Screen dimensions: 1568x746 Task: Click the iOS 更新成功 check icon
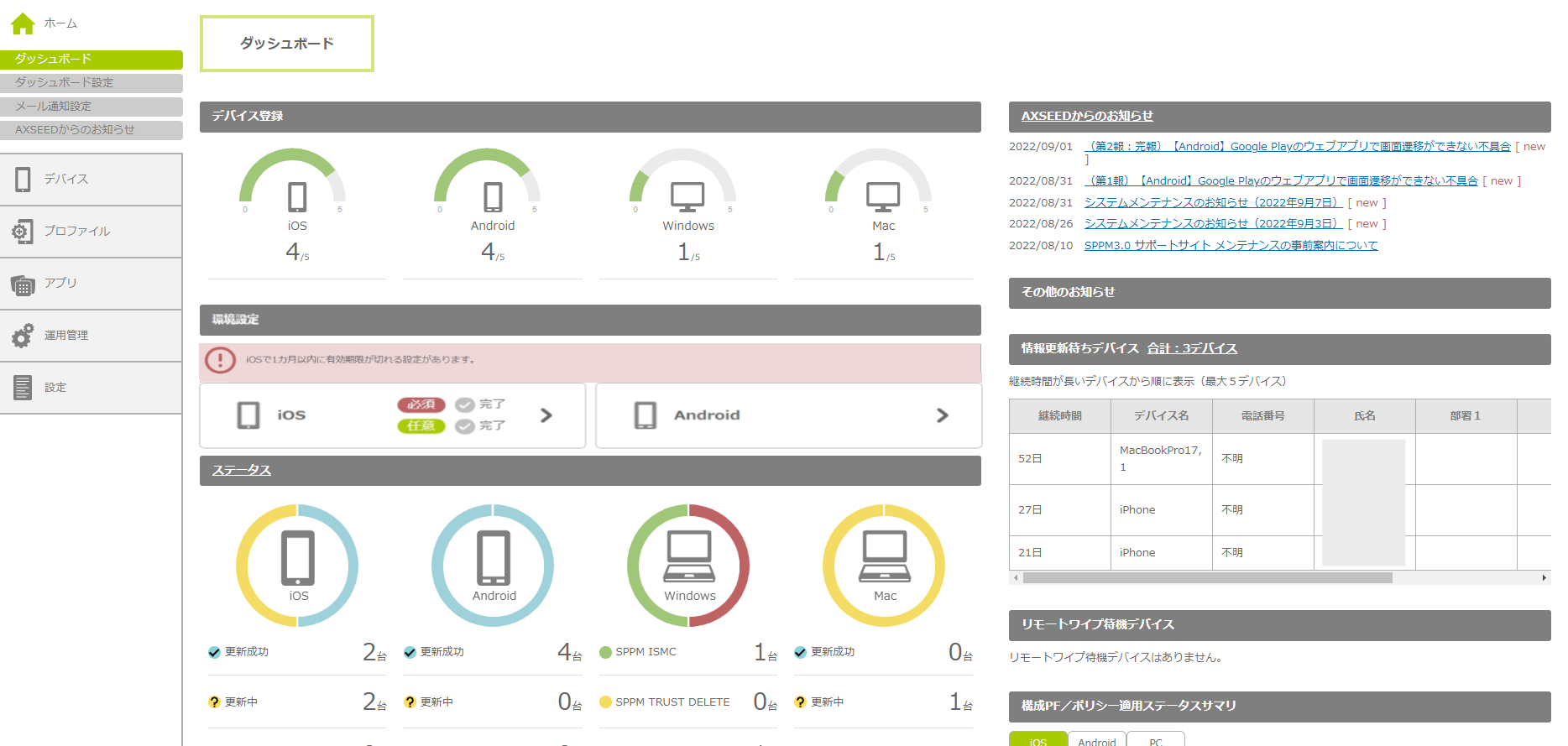(x=214, y=652)
